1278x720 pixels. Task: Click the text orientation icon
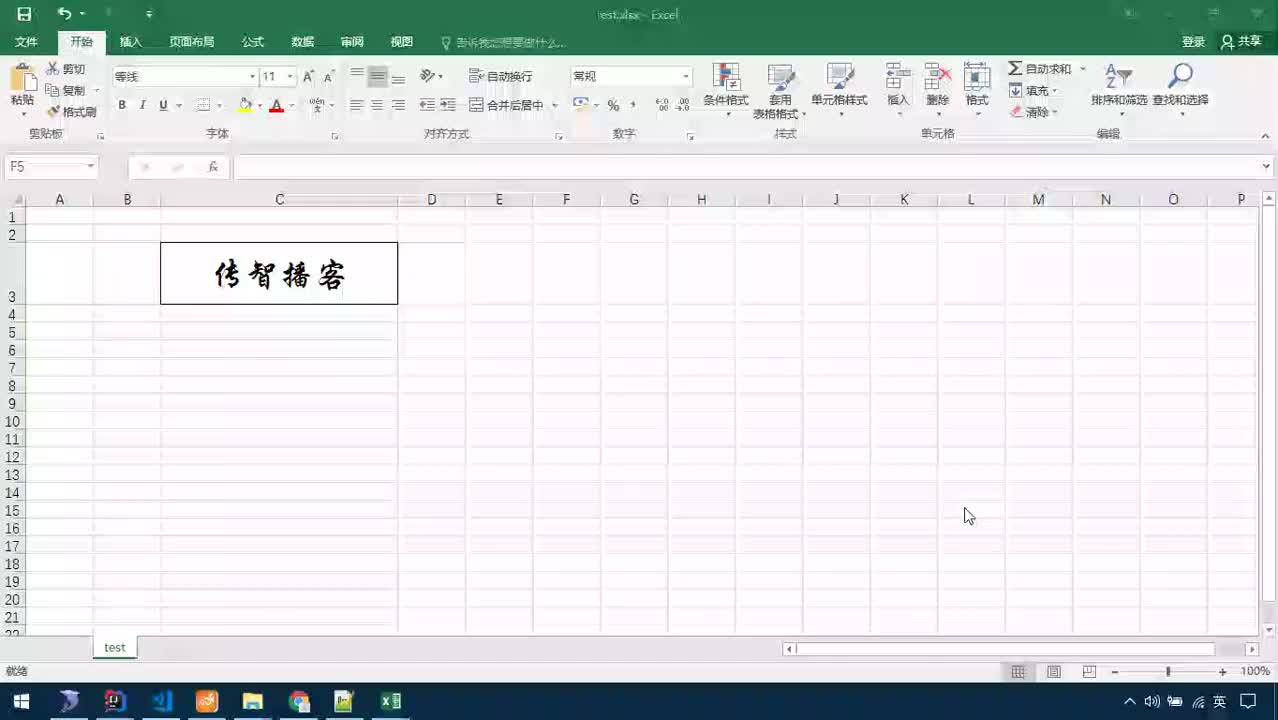pos(428,76)
